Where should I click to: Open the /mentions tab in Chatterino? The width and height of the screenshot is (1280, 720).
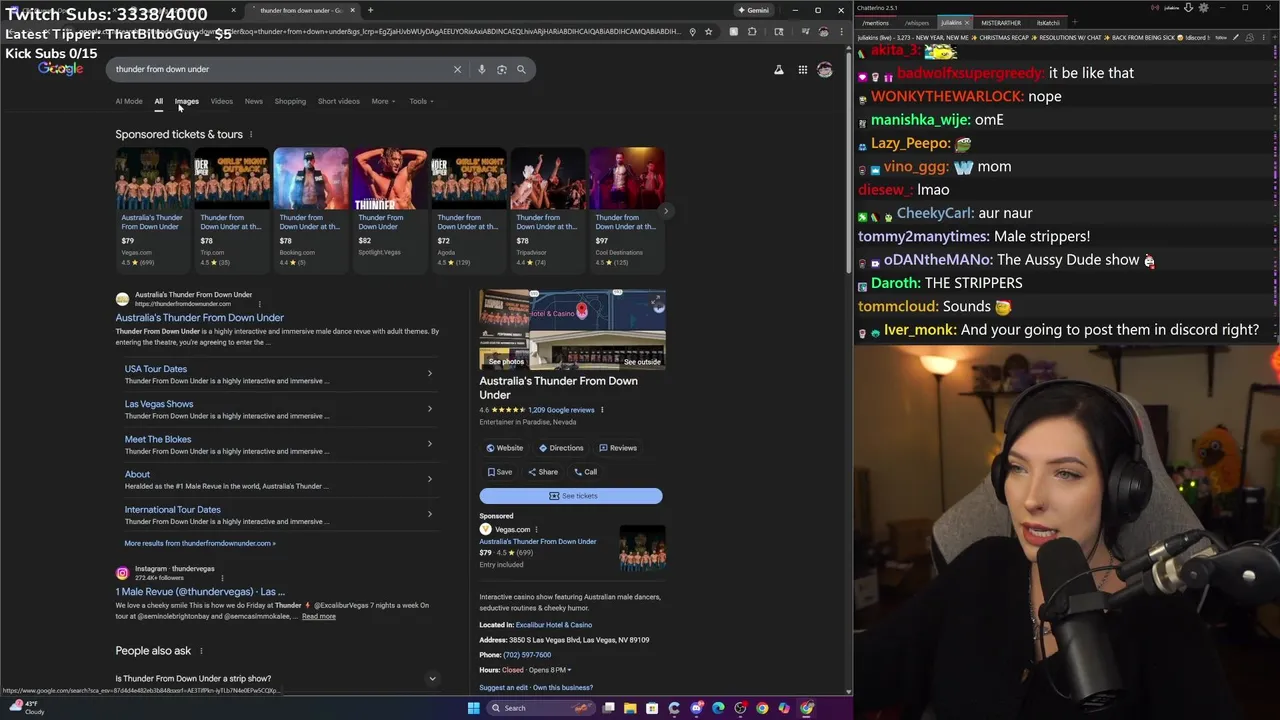coord(876,23)
